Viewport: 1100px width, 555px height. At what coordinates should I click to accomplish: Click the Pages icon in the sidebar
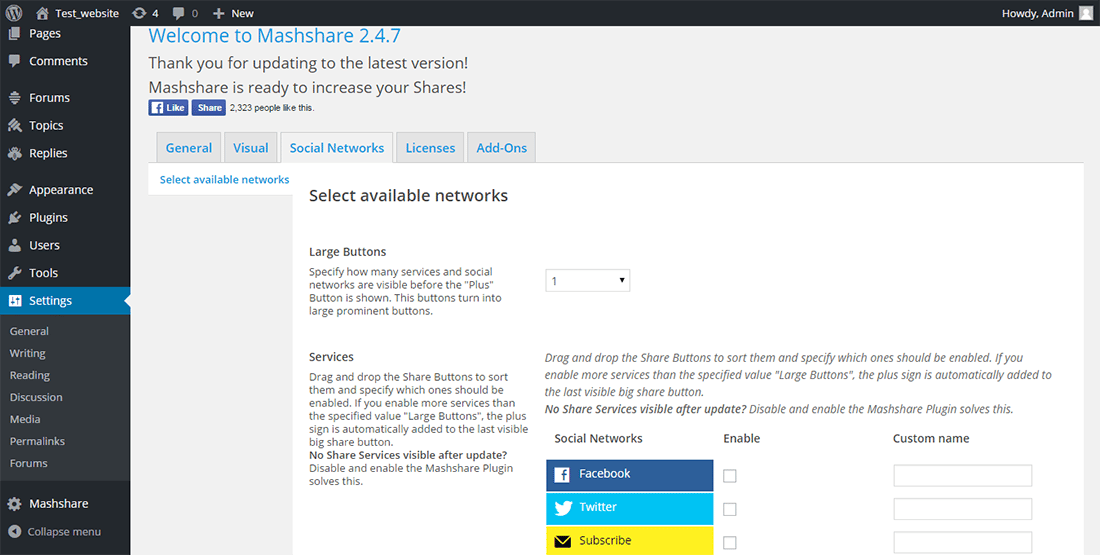14,33
